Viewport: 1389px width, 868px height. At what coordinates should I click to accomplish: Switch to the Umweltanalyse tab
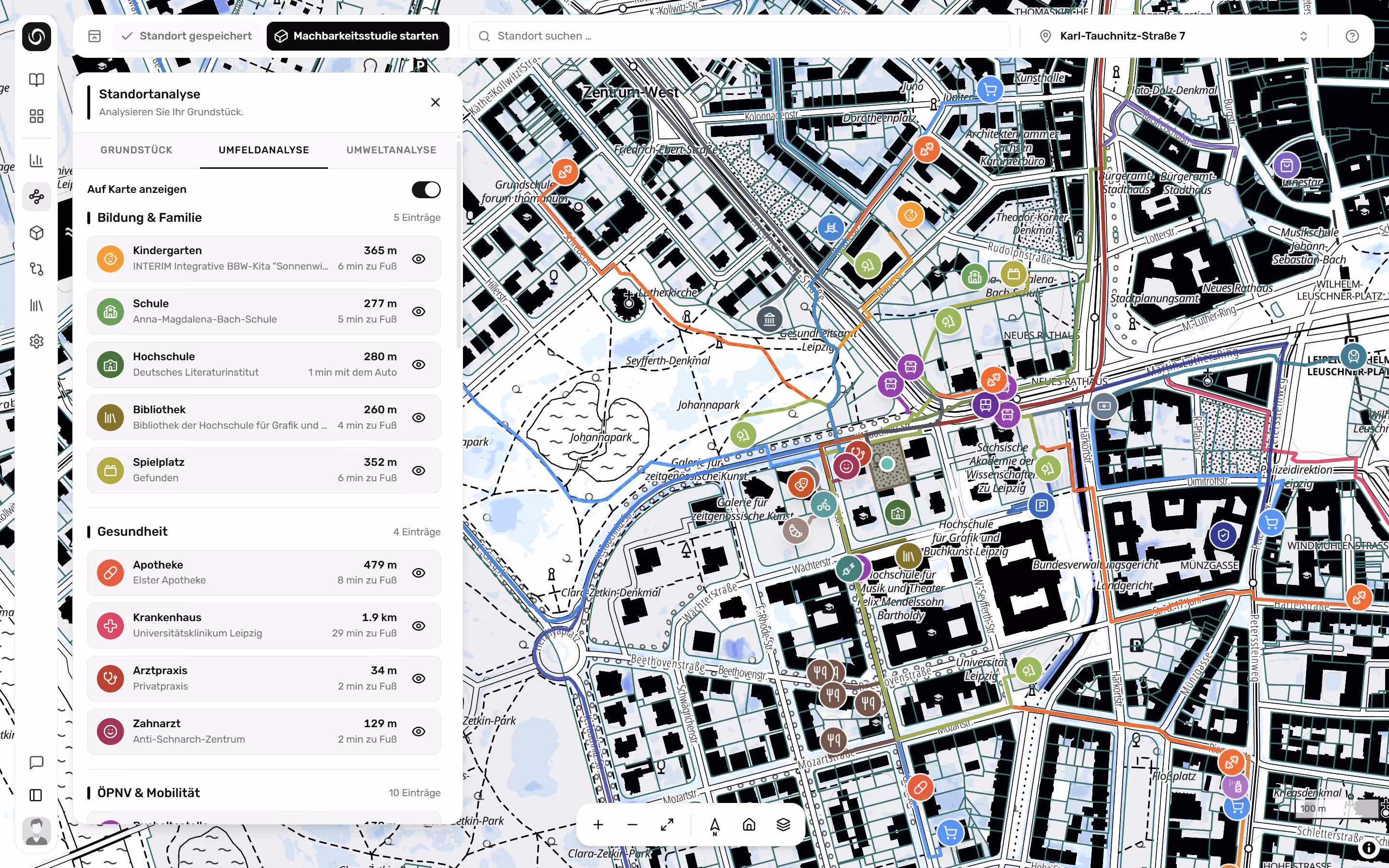(392, 150)
